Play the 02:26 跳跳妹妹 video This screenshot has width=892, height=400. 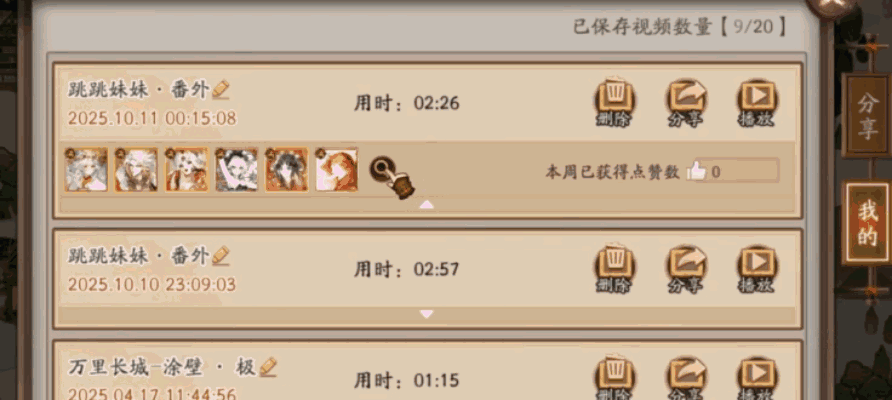(758, 103)
